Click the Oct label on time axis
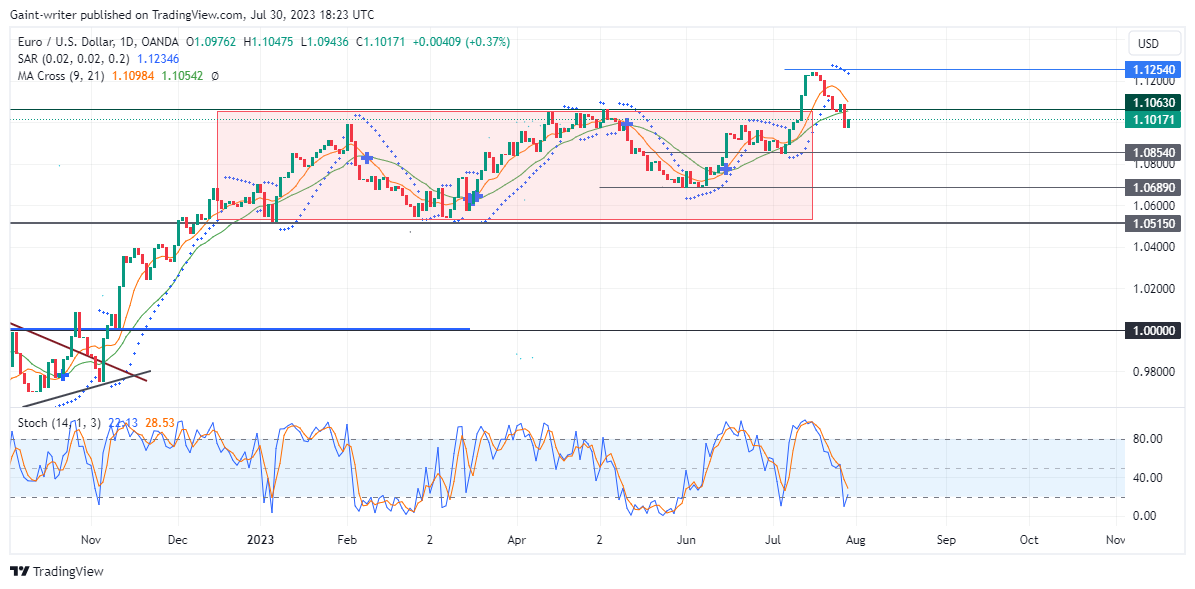1195x589 pixels. point(1029,539)
